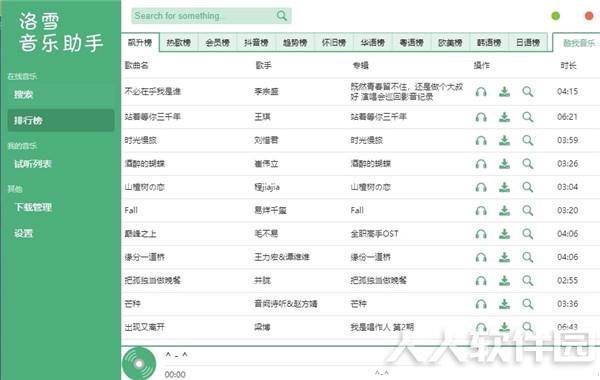Download the song Fall

504,210
